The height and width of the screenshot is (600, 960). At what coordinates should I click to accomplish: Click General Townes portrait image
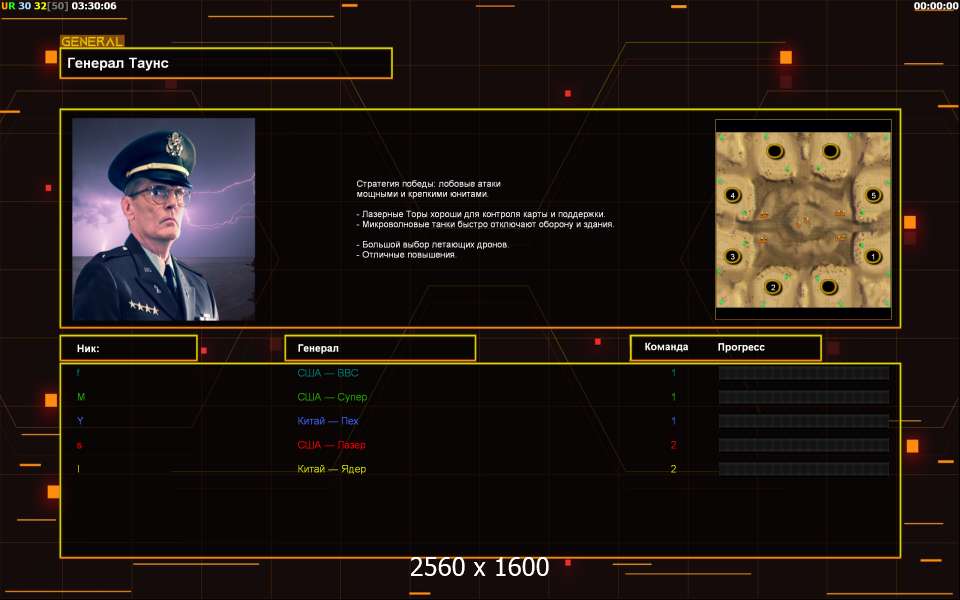coord(164,219)
